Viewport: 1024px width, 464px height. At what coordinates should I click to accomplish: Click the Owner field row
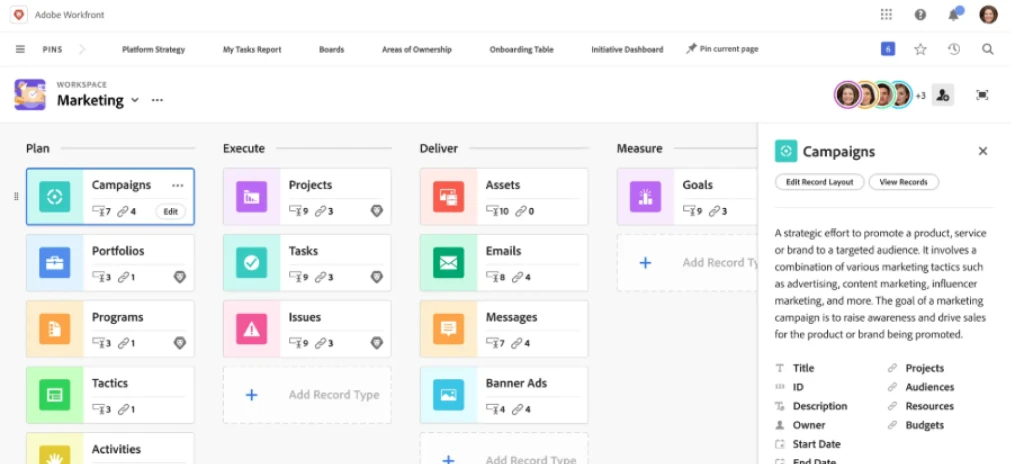[x=800, y=425]
